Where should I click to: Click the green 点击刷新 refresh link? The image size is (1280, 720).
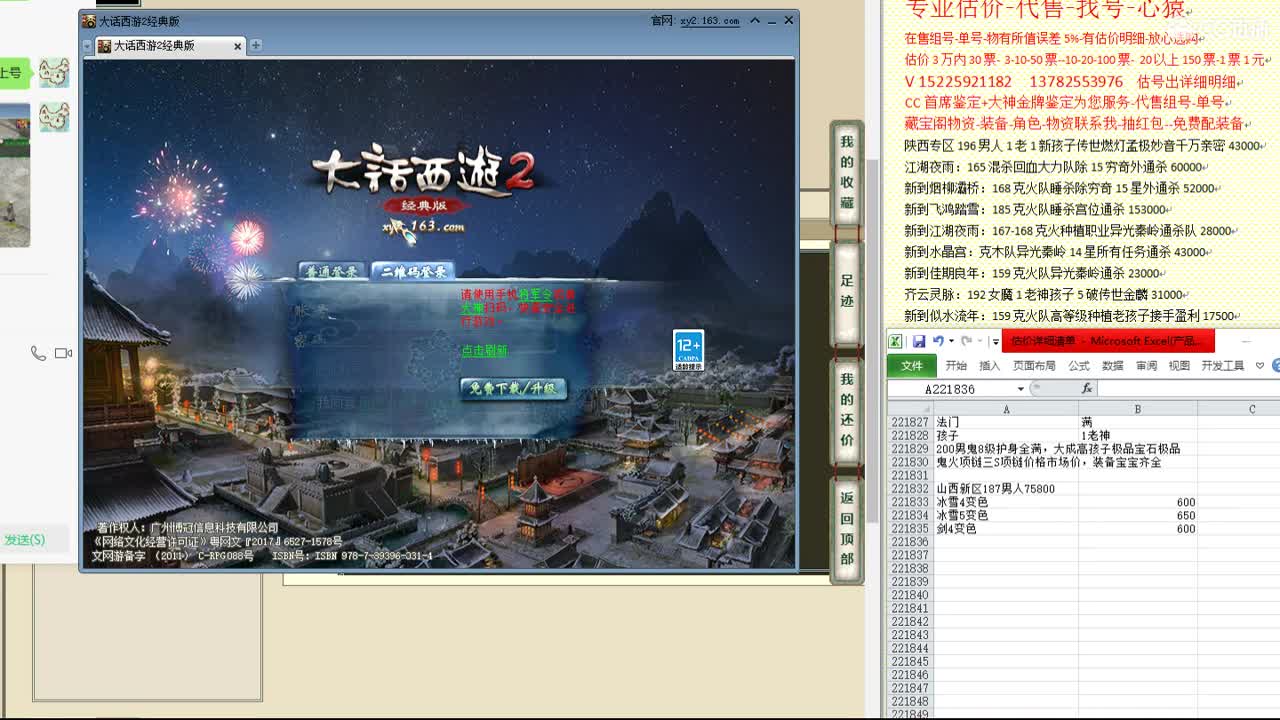(x=484, y=351)
